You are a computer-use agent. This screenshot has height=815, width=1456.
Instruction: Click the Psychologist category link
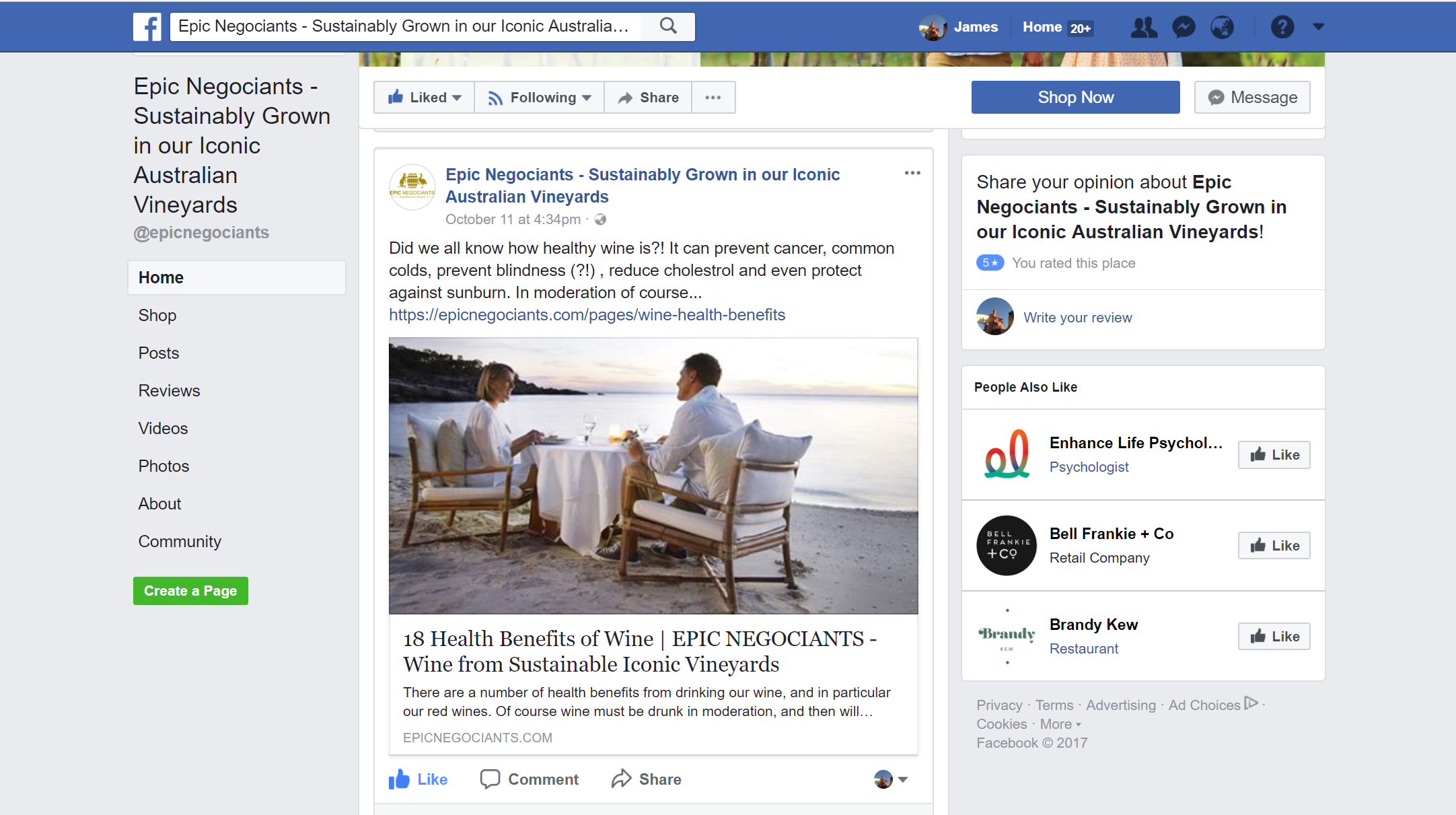pos(1089,467)
